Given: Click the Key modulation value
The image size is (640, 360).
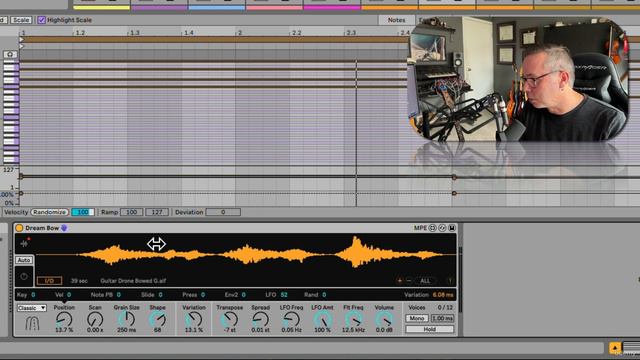Looking at the screenshot, I should coord(33,295).
